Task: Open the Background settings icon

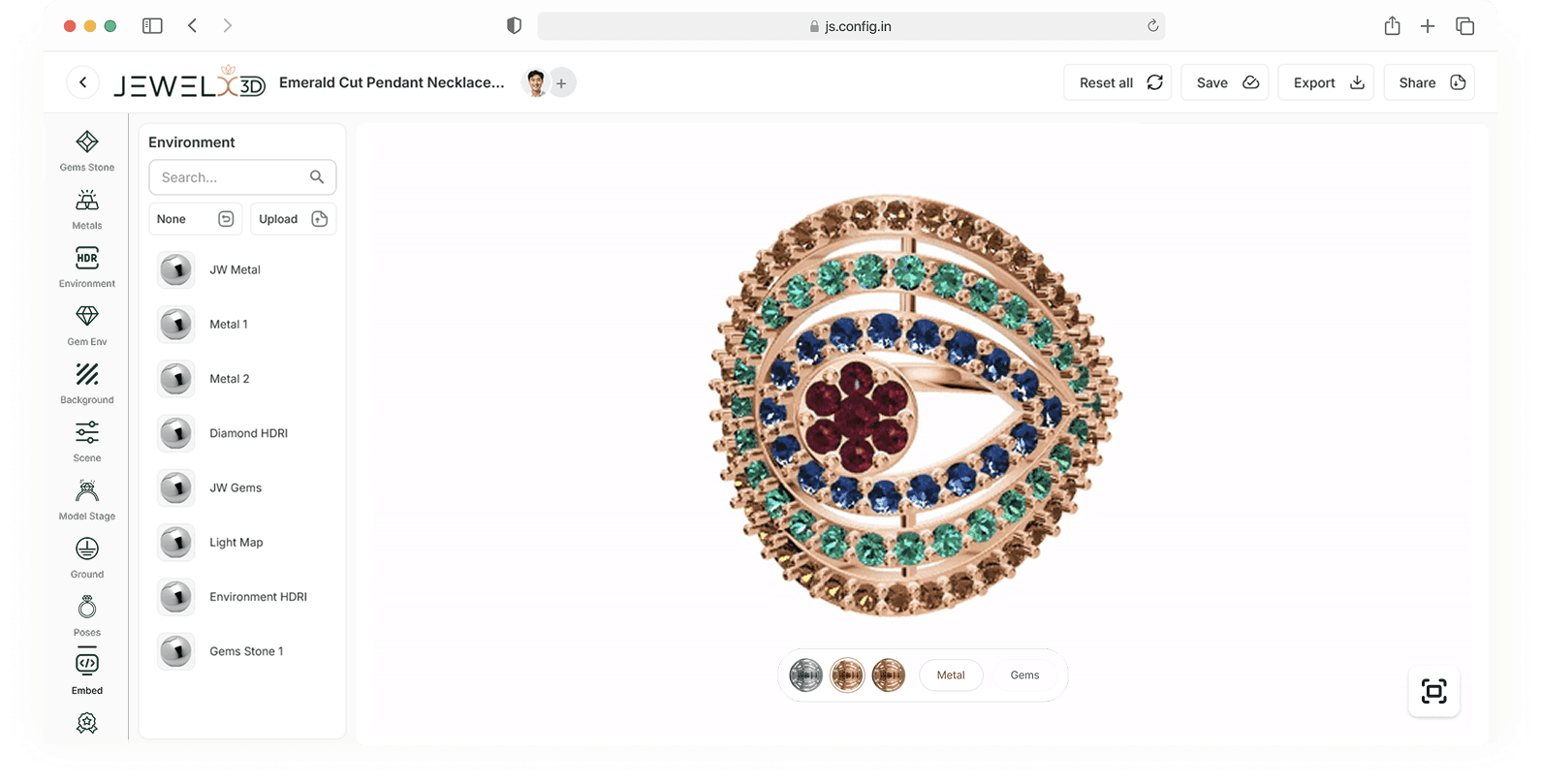Action: 87,384
